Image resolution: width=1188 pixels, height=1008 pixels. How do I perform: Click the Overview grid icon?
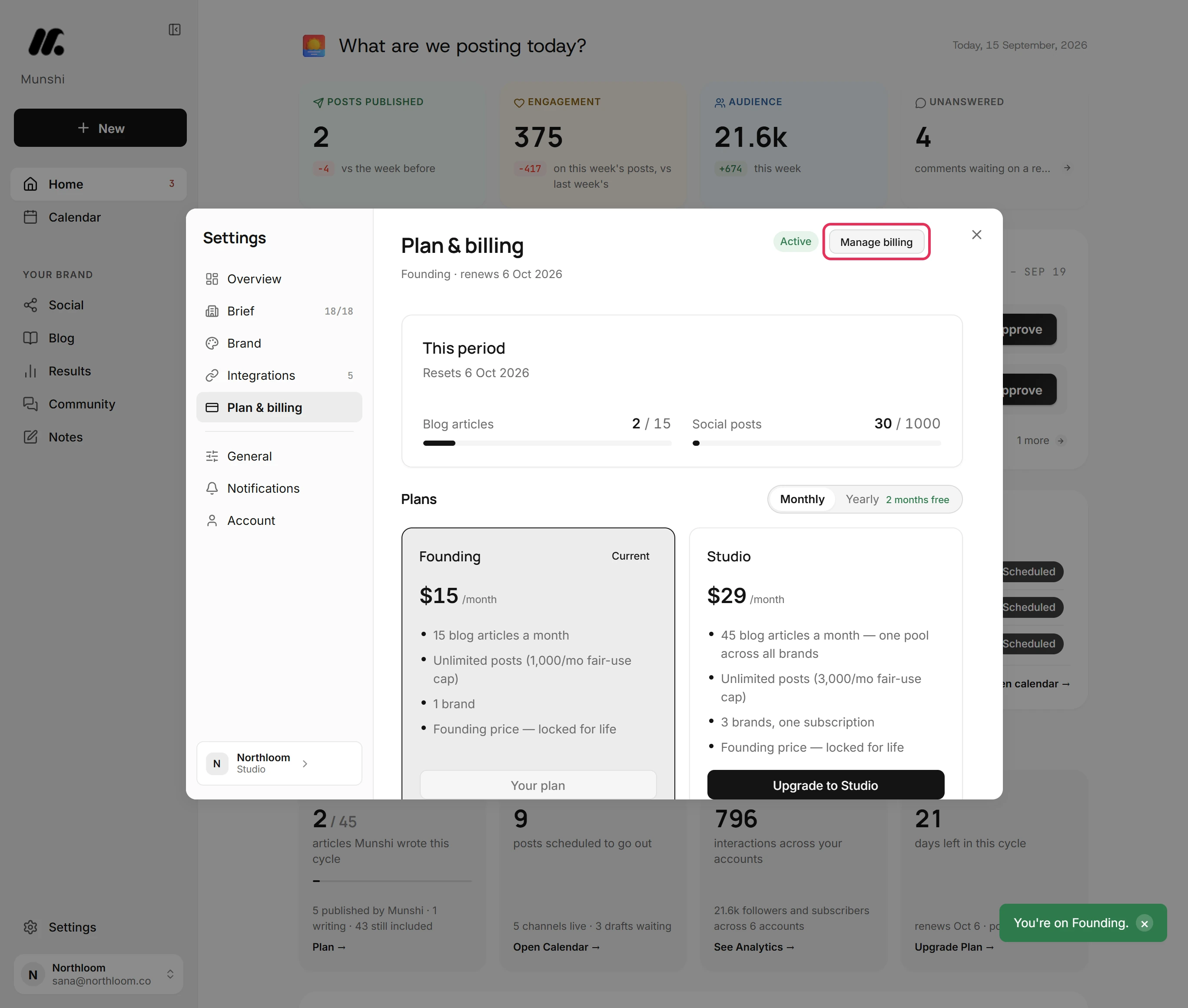[212, 279]
